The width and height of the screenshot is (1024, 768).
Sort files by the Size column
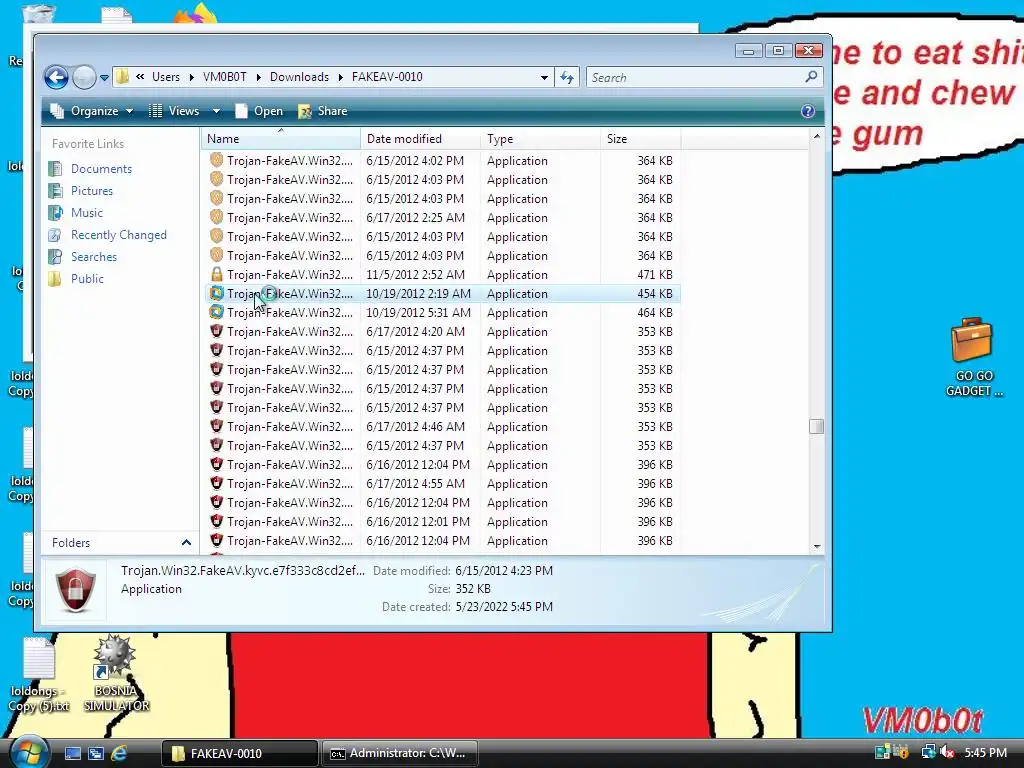(x=640, y=138)
